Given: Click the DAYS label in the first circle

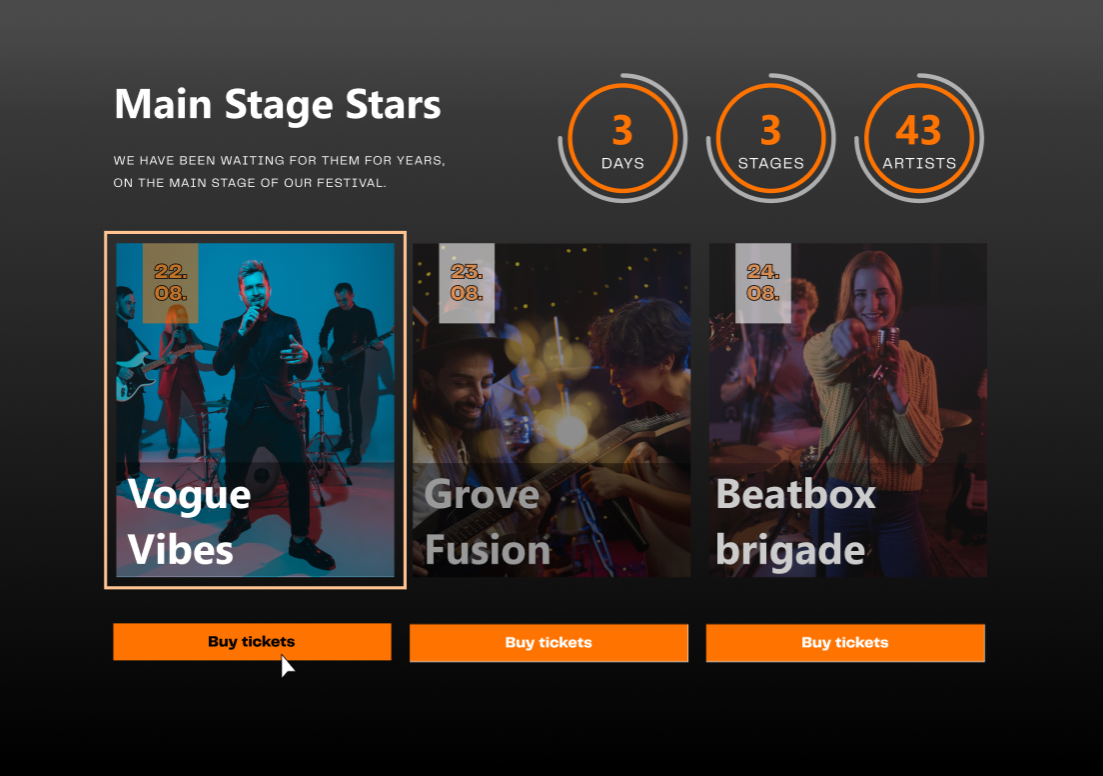Looking at the screenshot, I should point(623,163).
